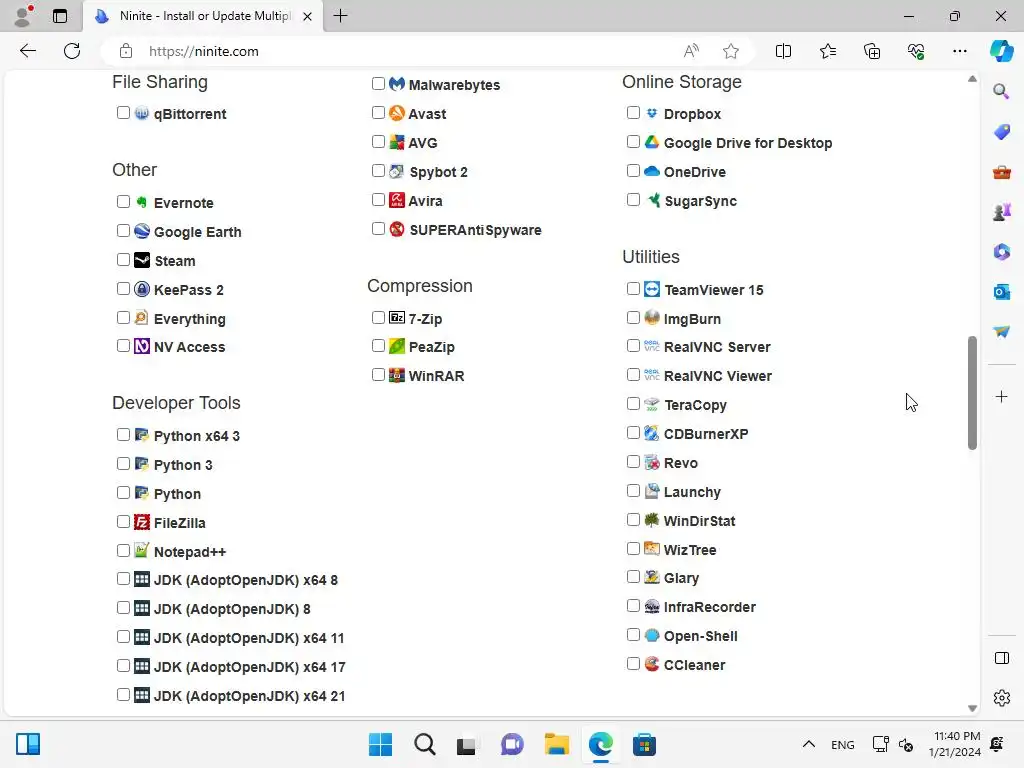This screenshot has height=768, width=1024.
Task: Enable the Revo checkbox
Action: click(633, 462)
